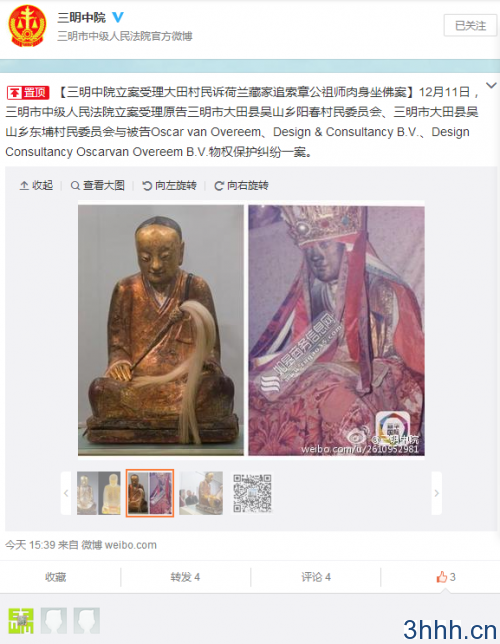Click the red 置顶 pinned badge
The width and height of the screenshot is (500, 644).
[28, 92]
